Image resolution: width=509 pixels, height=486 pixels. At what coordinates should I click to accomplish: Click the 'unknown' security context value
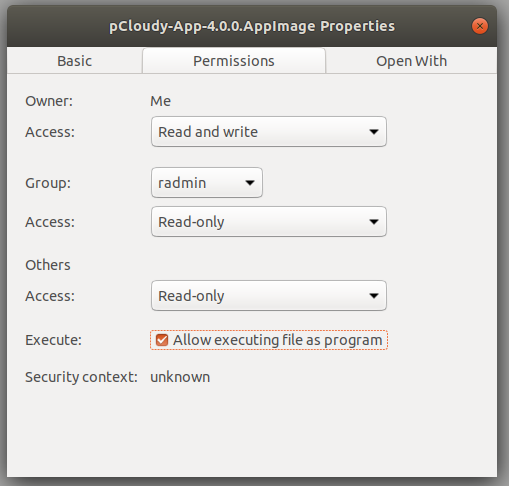180,377
